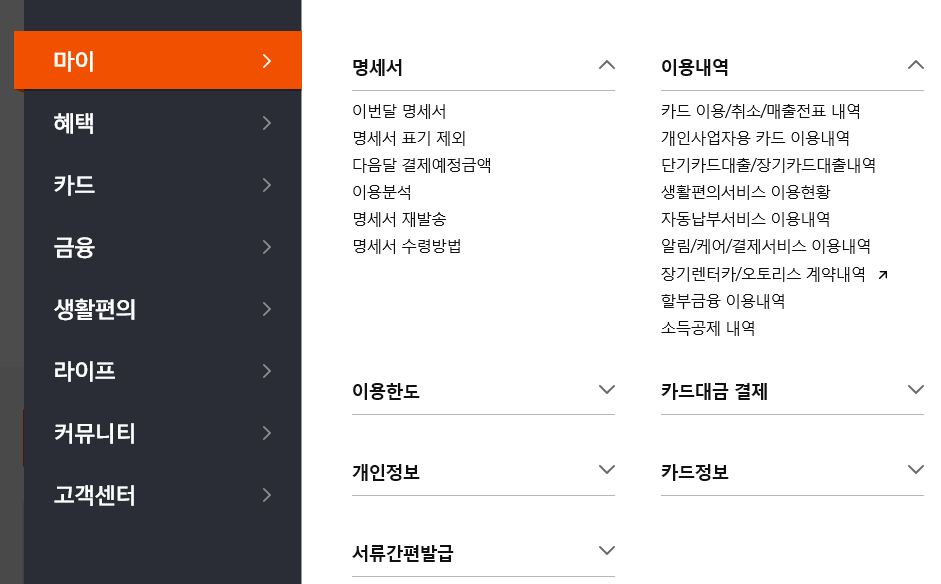The width and height of the screenshot is (941, 584).
Task: Open 다음달 결제예정금액 link
Action: 422,165
